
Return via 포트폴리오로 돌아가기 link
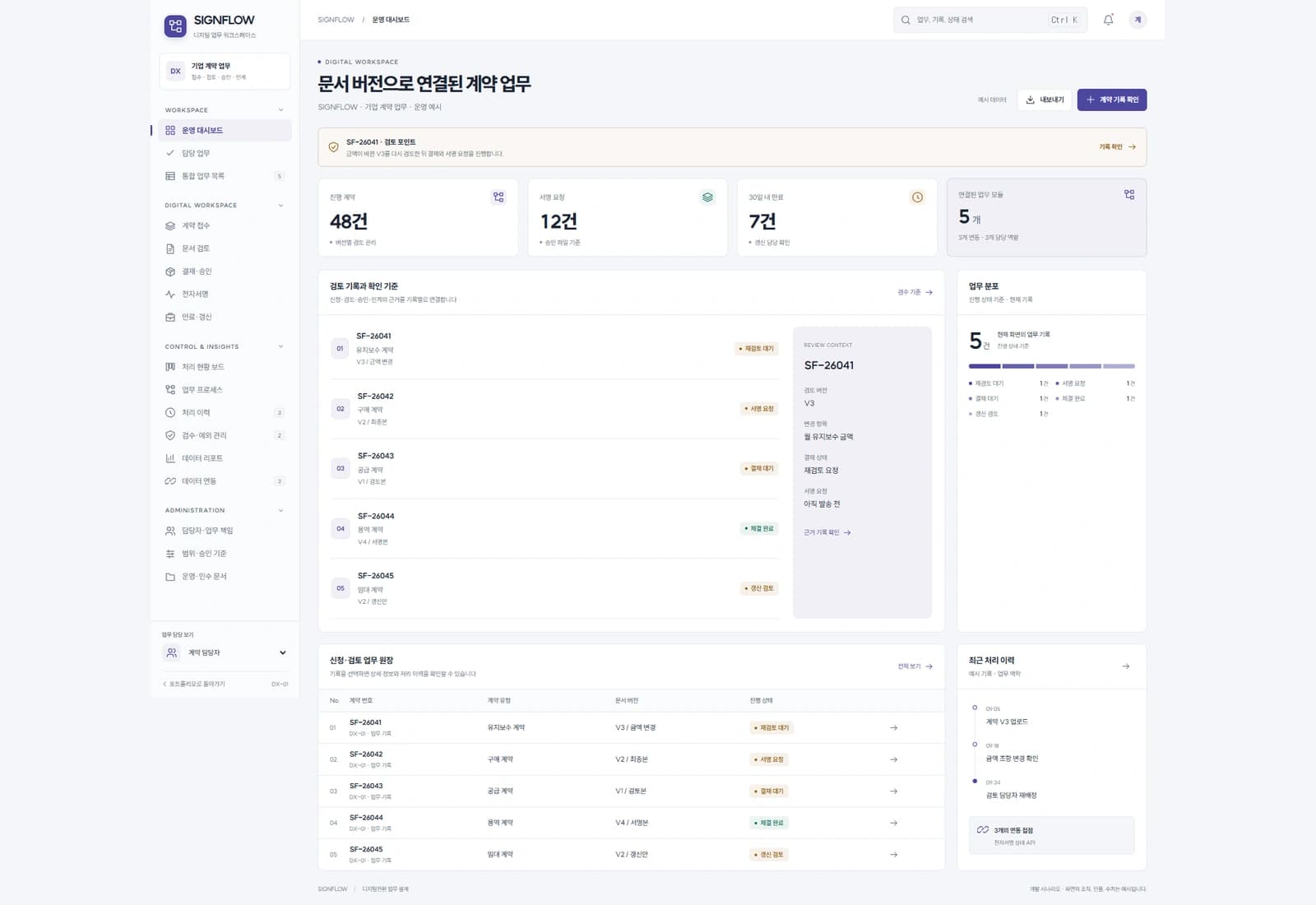tap(194, 685)
